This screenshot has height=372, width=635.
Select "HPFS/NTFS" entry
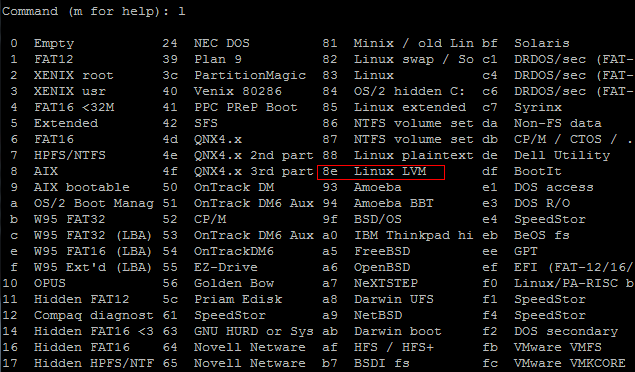70,155
